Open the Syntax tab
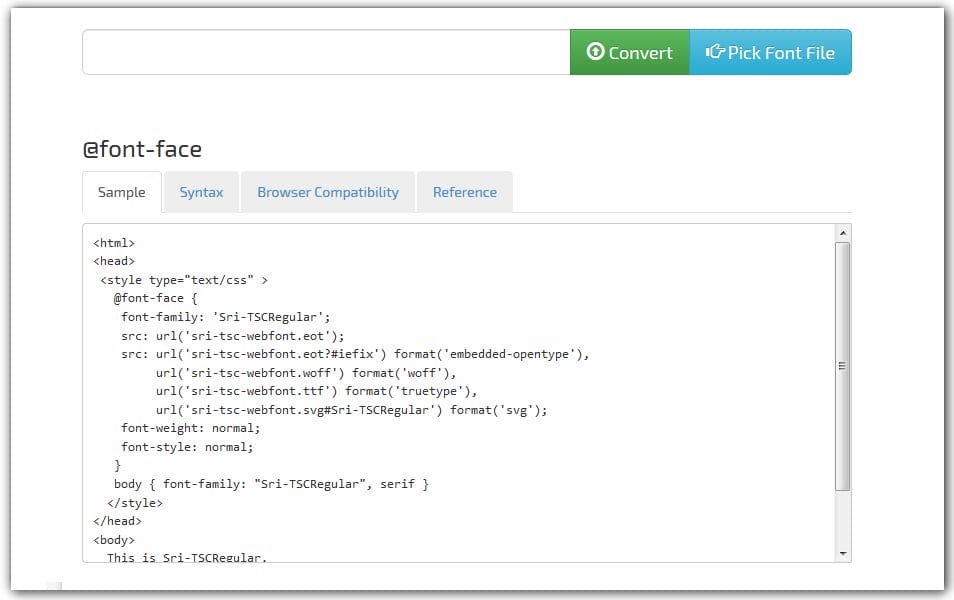The width and height of the screenshot is (954, 600). click(201, 192)
